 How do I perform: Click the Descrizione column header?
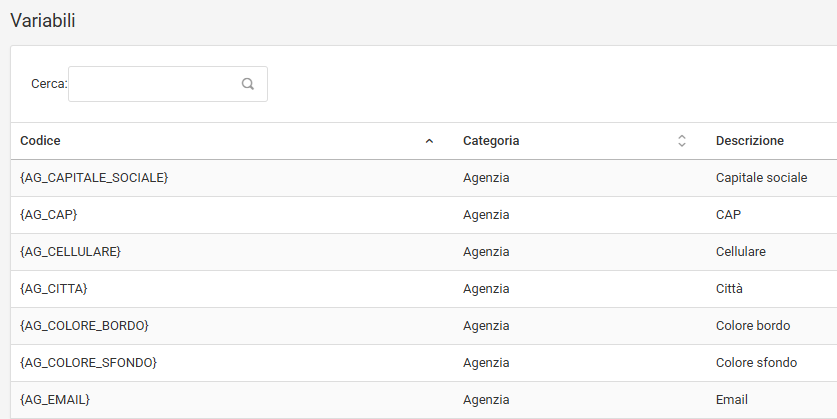[750, 141]
